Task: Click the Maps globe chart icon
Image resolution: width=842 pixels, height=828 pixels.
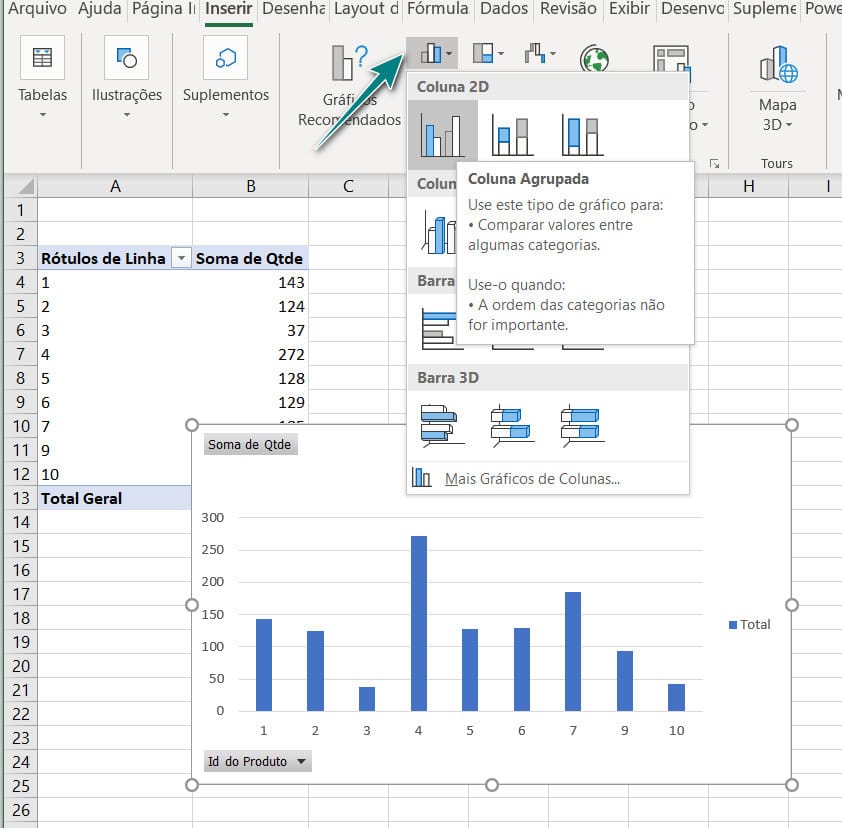Action: tap(594, 58)
